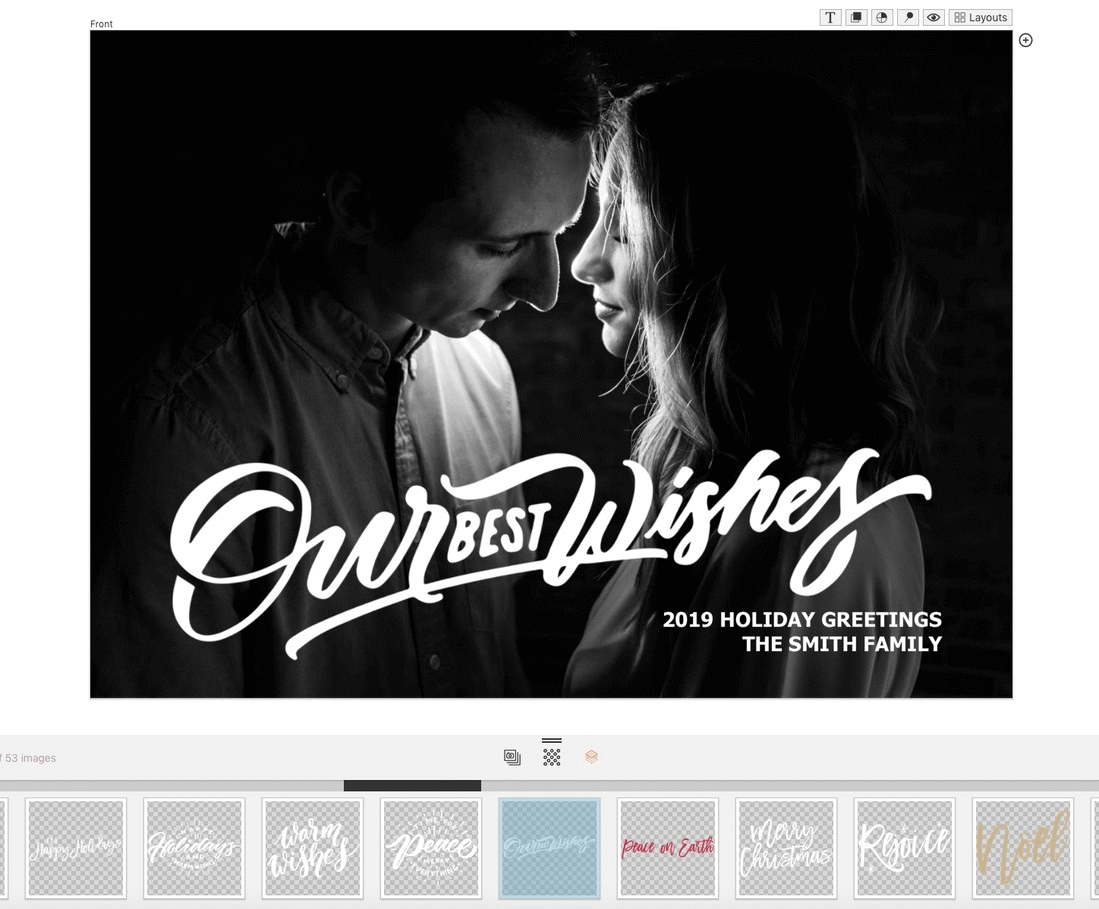Viewport: 1099px width, 909px height.
Task: Select the Text tool (T) above the canvas
Action: (831, 18)
